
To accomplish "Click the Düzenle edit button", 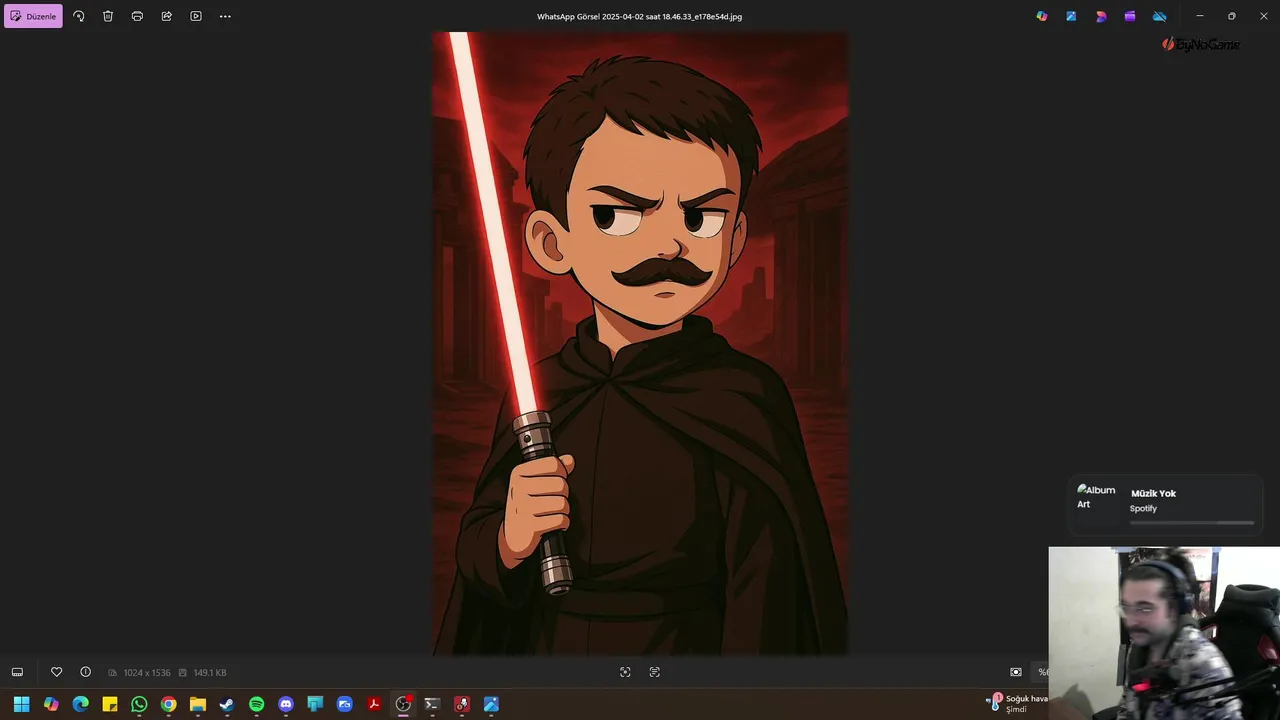I will (x=33, y=16).
